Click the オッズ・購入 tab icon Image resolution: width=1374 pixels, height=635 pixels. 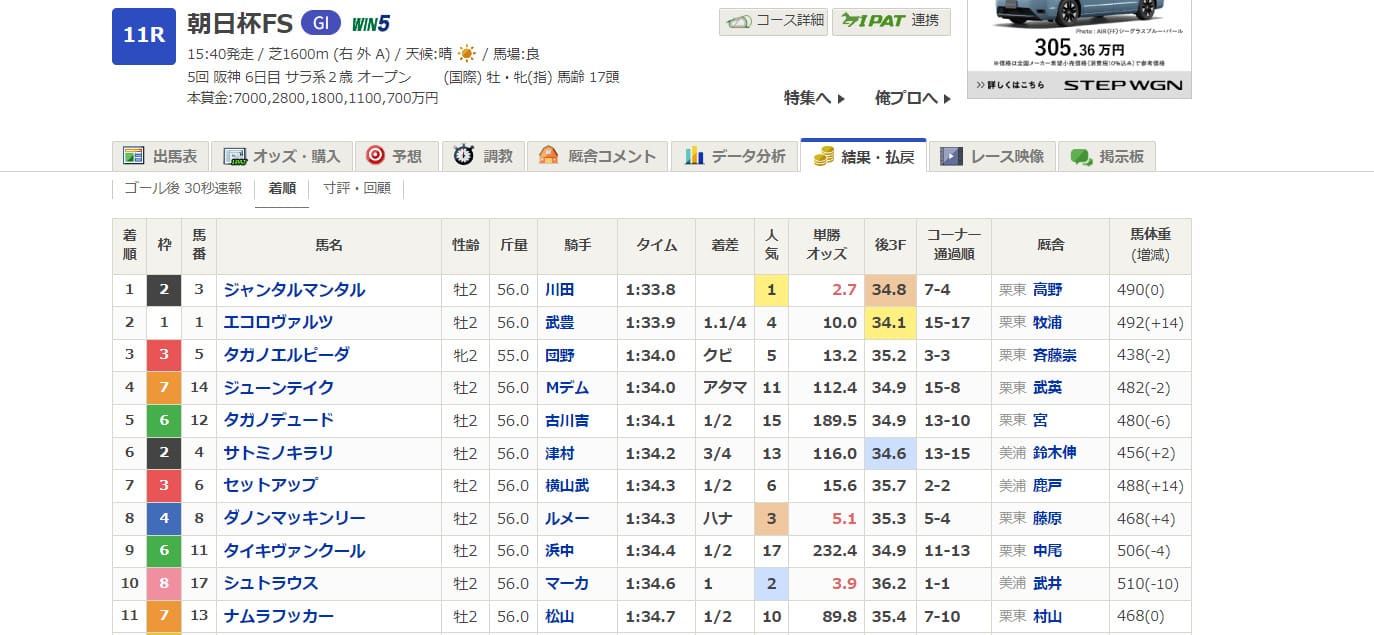(x=234, y=156)
